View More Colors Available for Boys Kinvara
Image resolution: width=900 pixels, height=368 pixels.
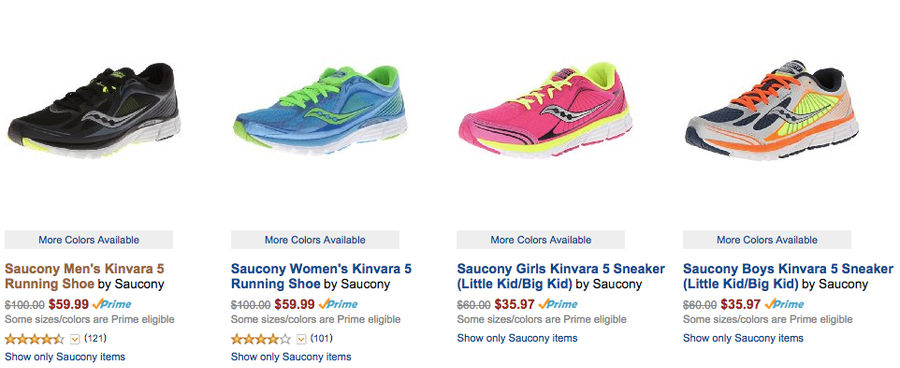point(767,239)
